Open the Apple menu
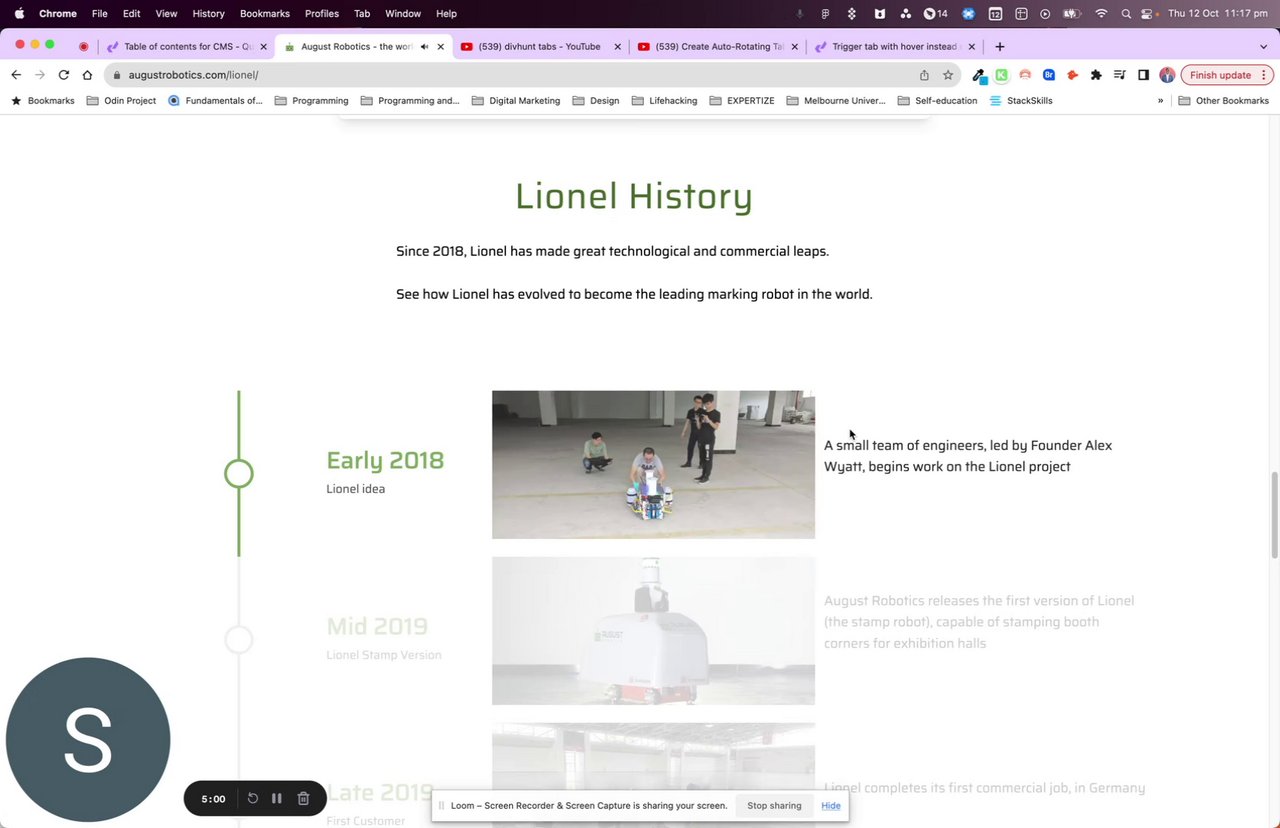Screen dimensions: 1280x828 click(x=19, y=14)
